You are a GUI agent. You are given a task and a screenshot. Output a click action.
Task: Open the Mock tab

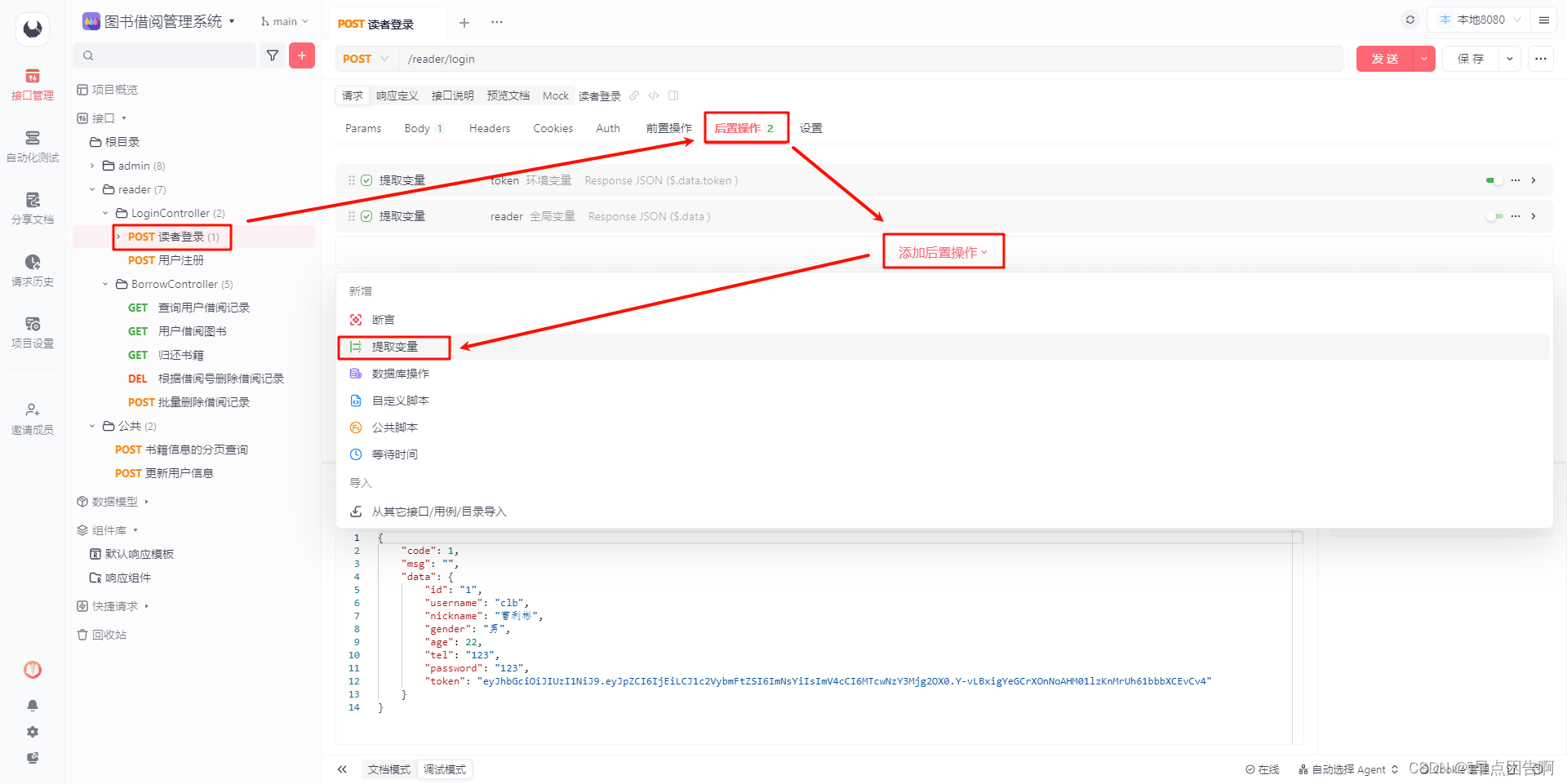click(556, 95)
